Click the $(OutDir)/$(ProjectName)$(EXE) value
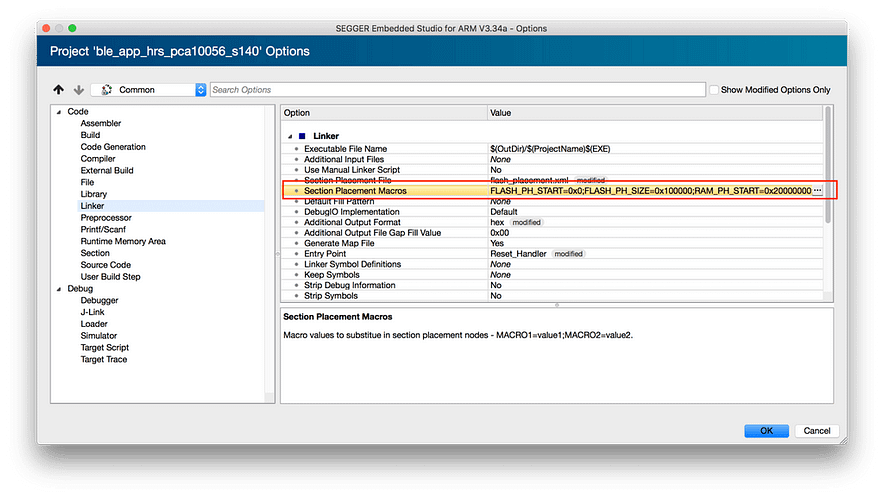The height and width of the screenshot is (497, 884). point(550,149)
